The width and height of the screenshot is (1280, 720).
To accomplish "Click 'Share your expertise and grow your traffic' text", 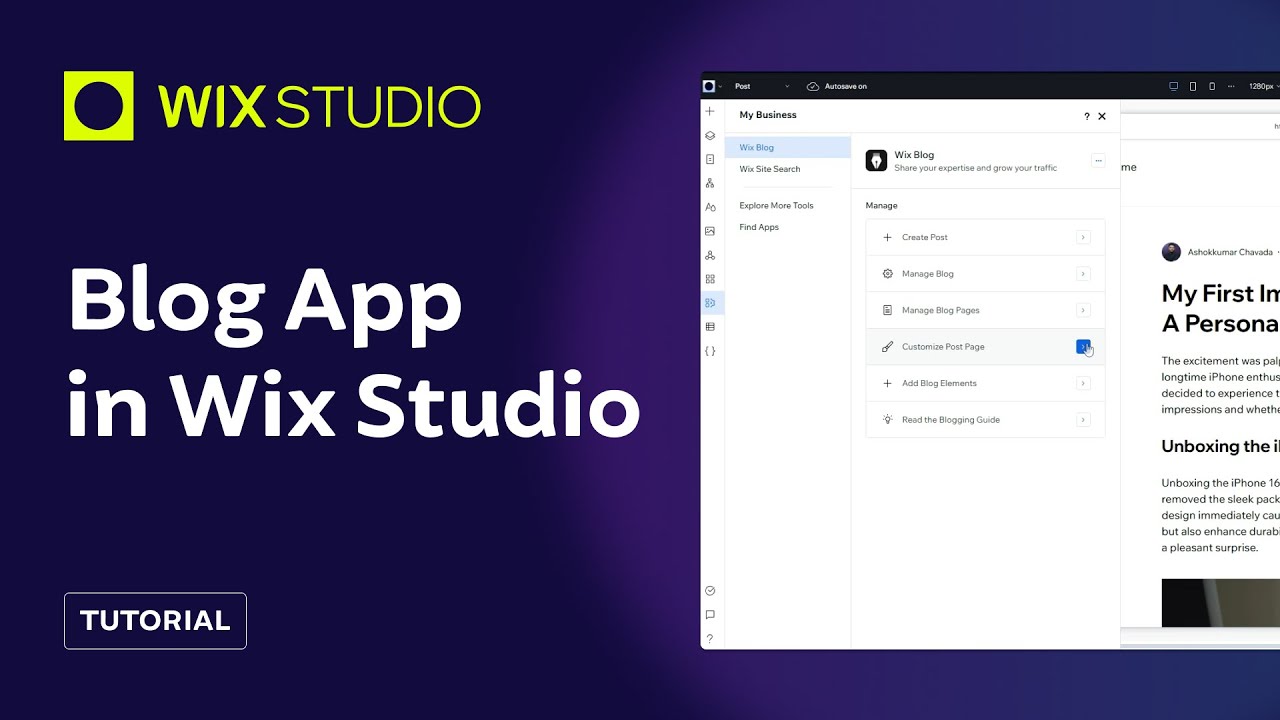I will point(976,168).
